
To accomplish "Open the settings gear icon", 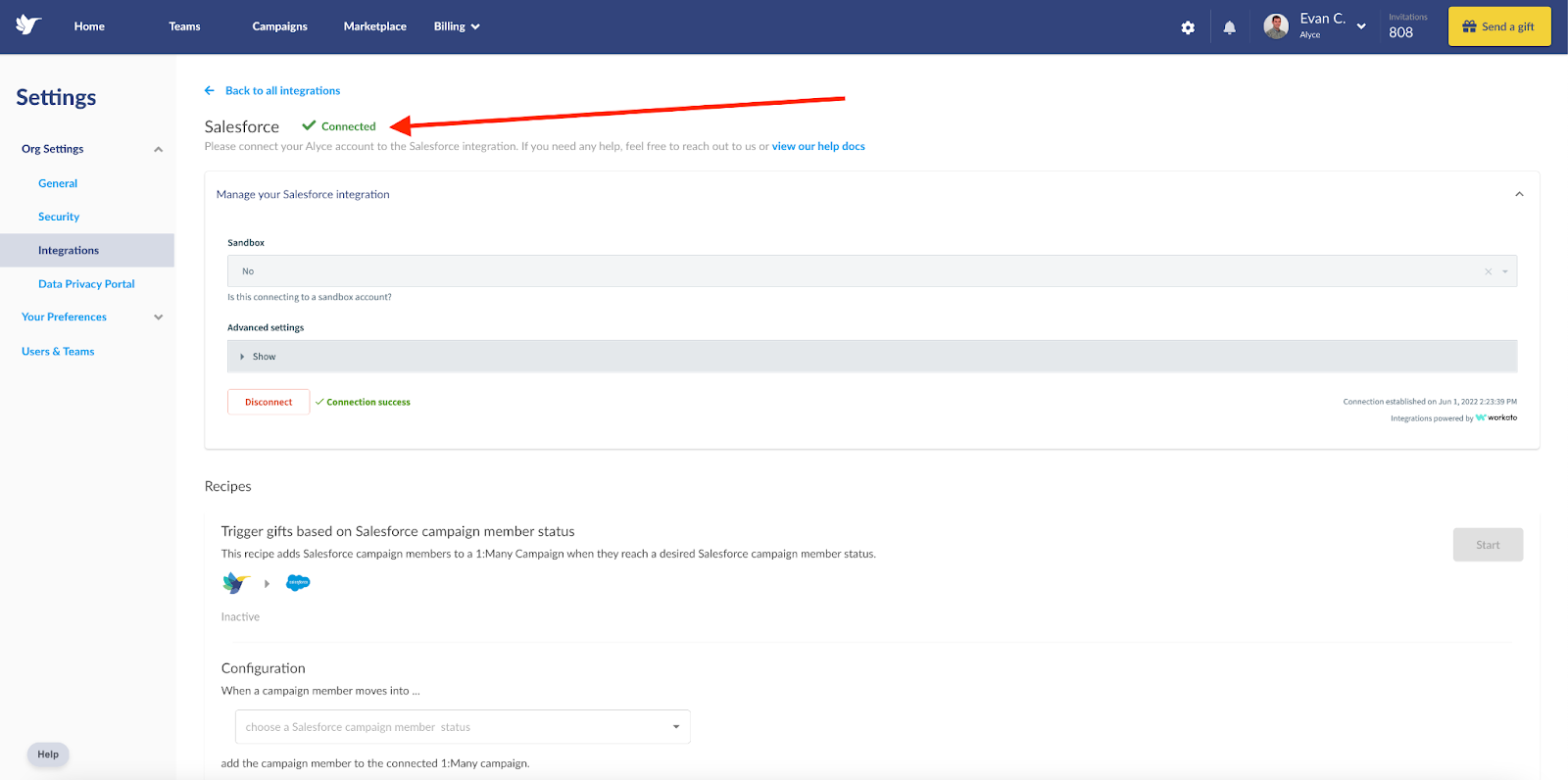I will tap(1188, 27).
